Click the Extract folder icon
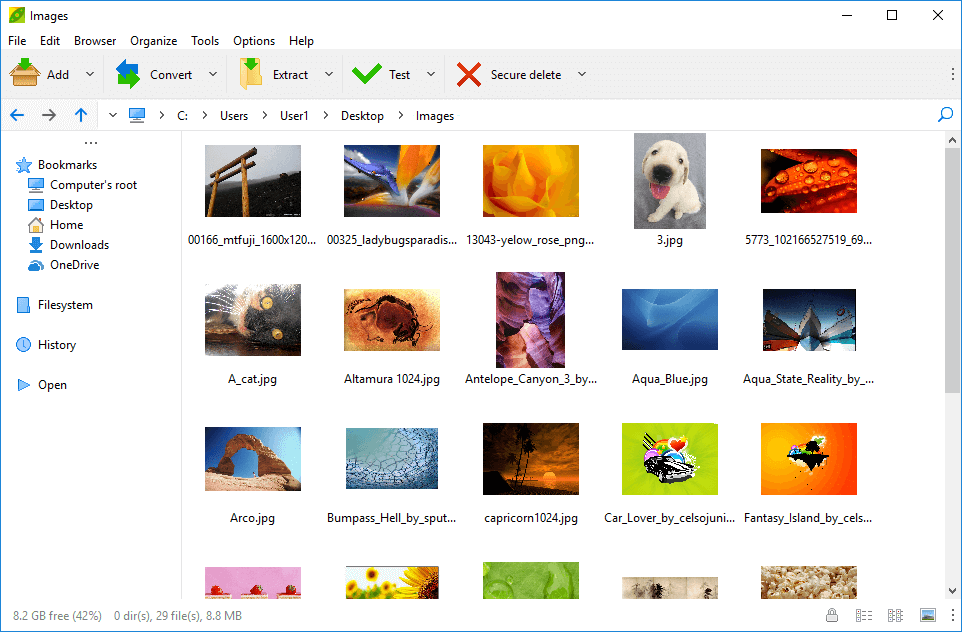 click(x=250, y=74)
